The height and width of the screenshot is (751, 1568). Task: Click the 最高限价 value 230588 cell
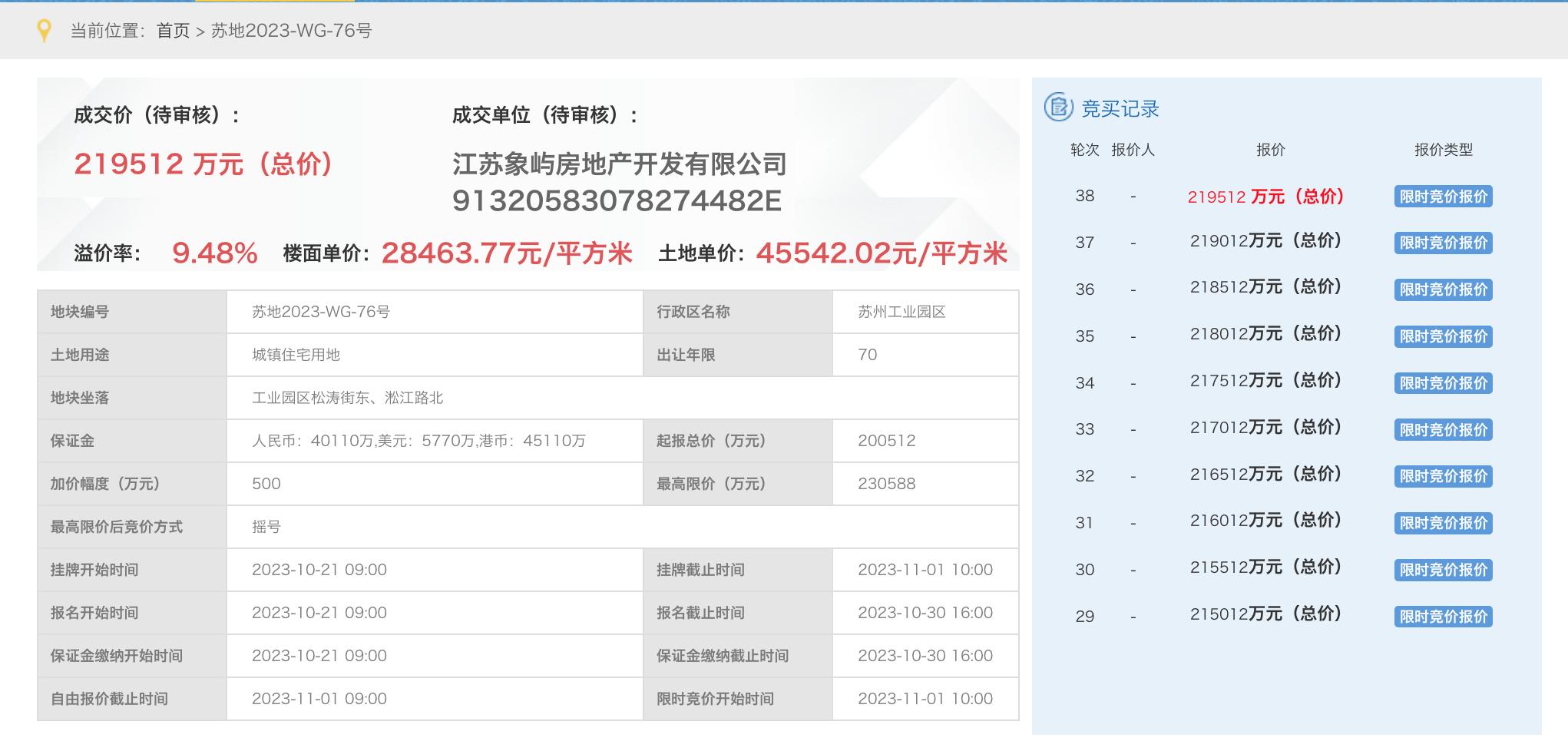tap(925, 484)
